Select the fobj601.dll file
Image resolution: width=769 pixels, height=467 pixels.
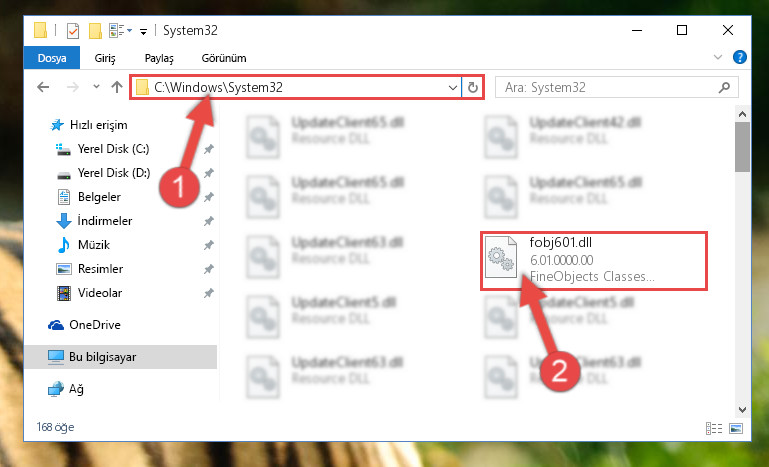point(593,260)
